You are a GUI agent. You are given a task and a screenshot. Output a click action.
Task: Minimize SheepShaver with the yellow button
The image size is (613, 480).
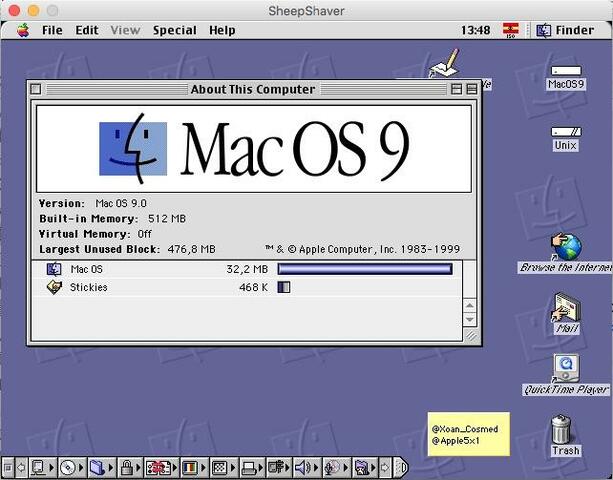pyautogui.click(x=33, y=11)
